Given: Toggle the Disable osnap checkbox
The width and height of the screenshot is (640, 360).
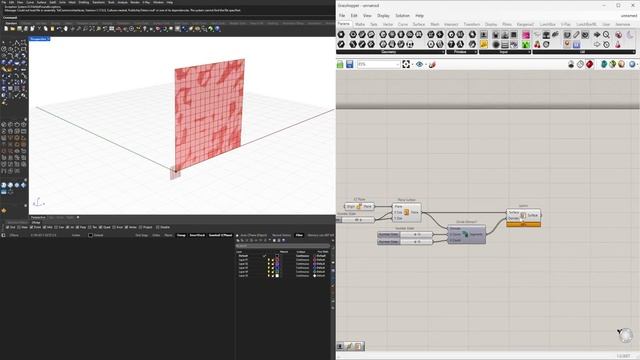Looking at the screenshot, I should [158, 227].
